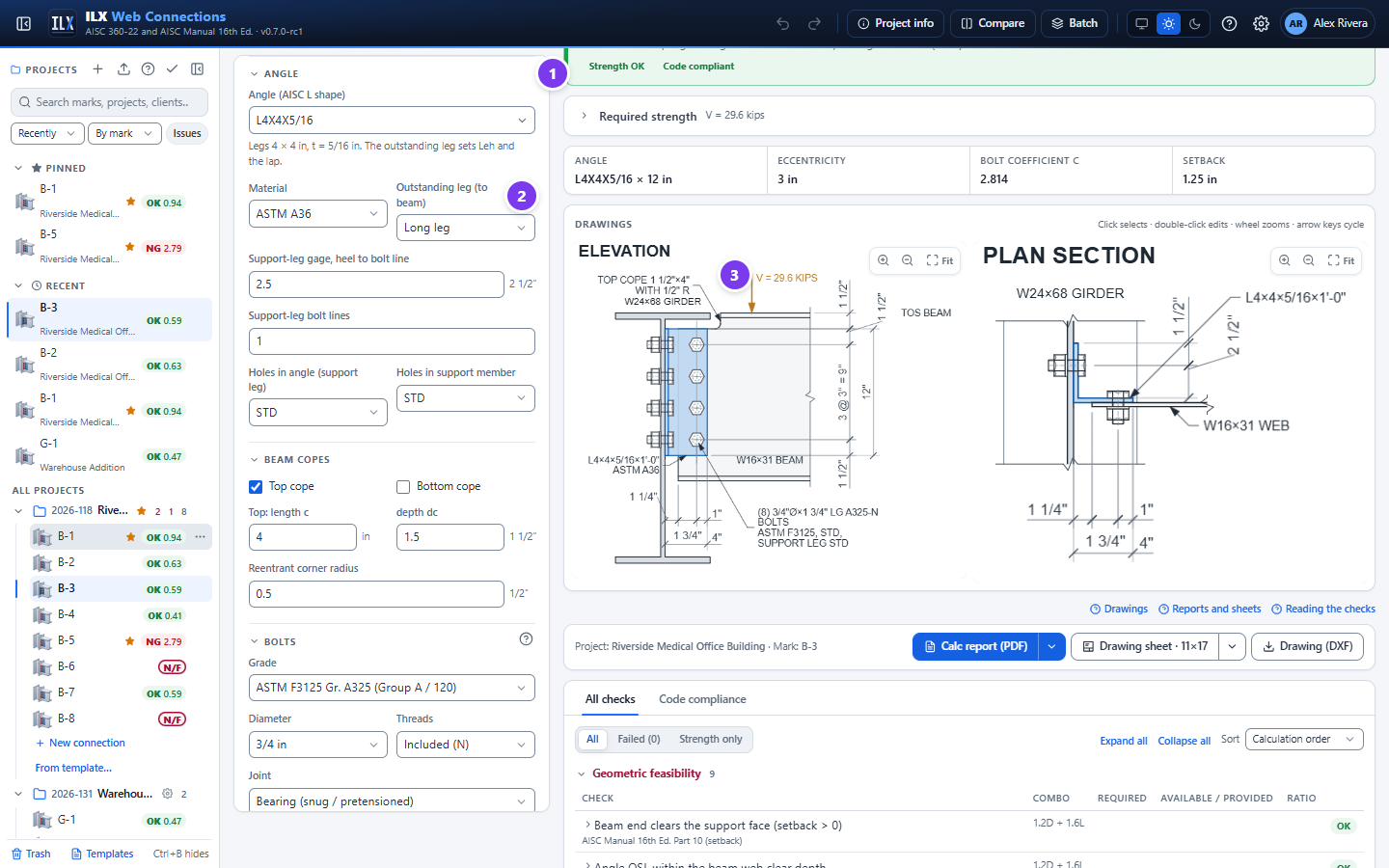Click the undo arrow icon

coord(783,23)
